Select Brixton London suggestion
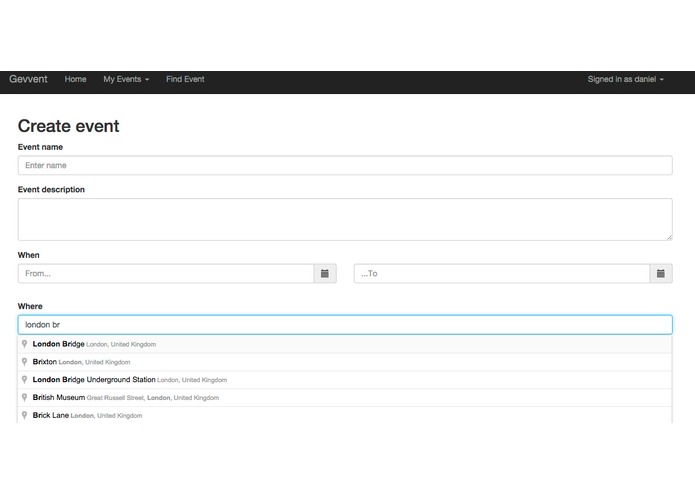Image resolution: width=695 pixels, height=494 pixels. 345,362
